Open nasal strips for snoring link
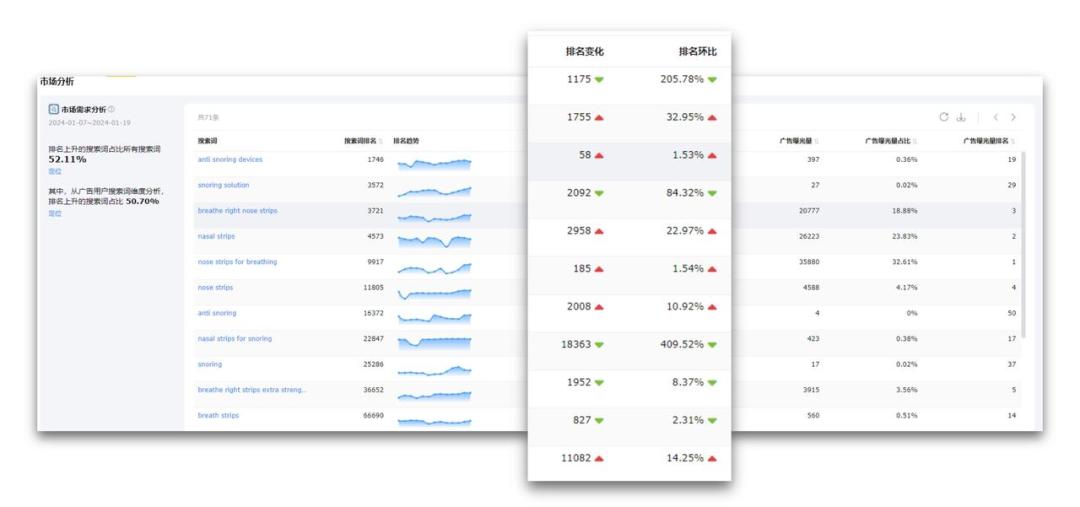 pos(235,339)
